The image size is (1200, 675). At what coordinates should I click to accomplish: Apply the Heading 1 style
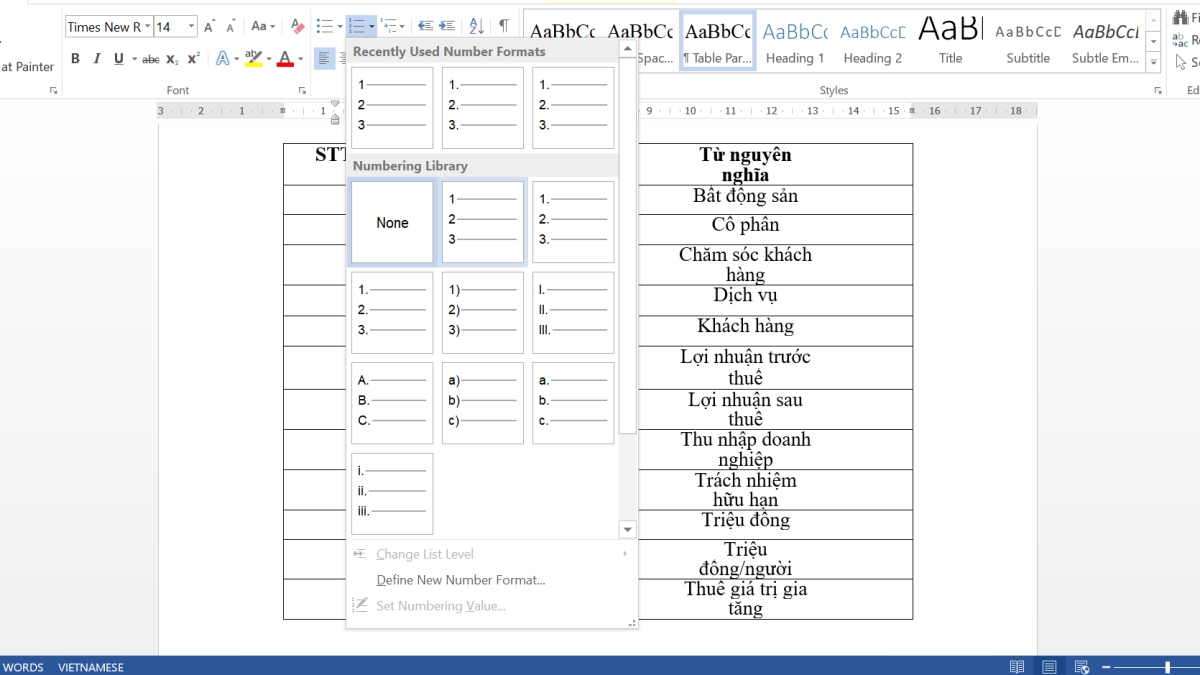click(x=795, y=40)
